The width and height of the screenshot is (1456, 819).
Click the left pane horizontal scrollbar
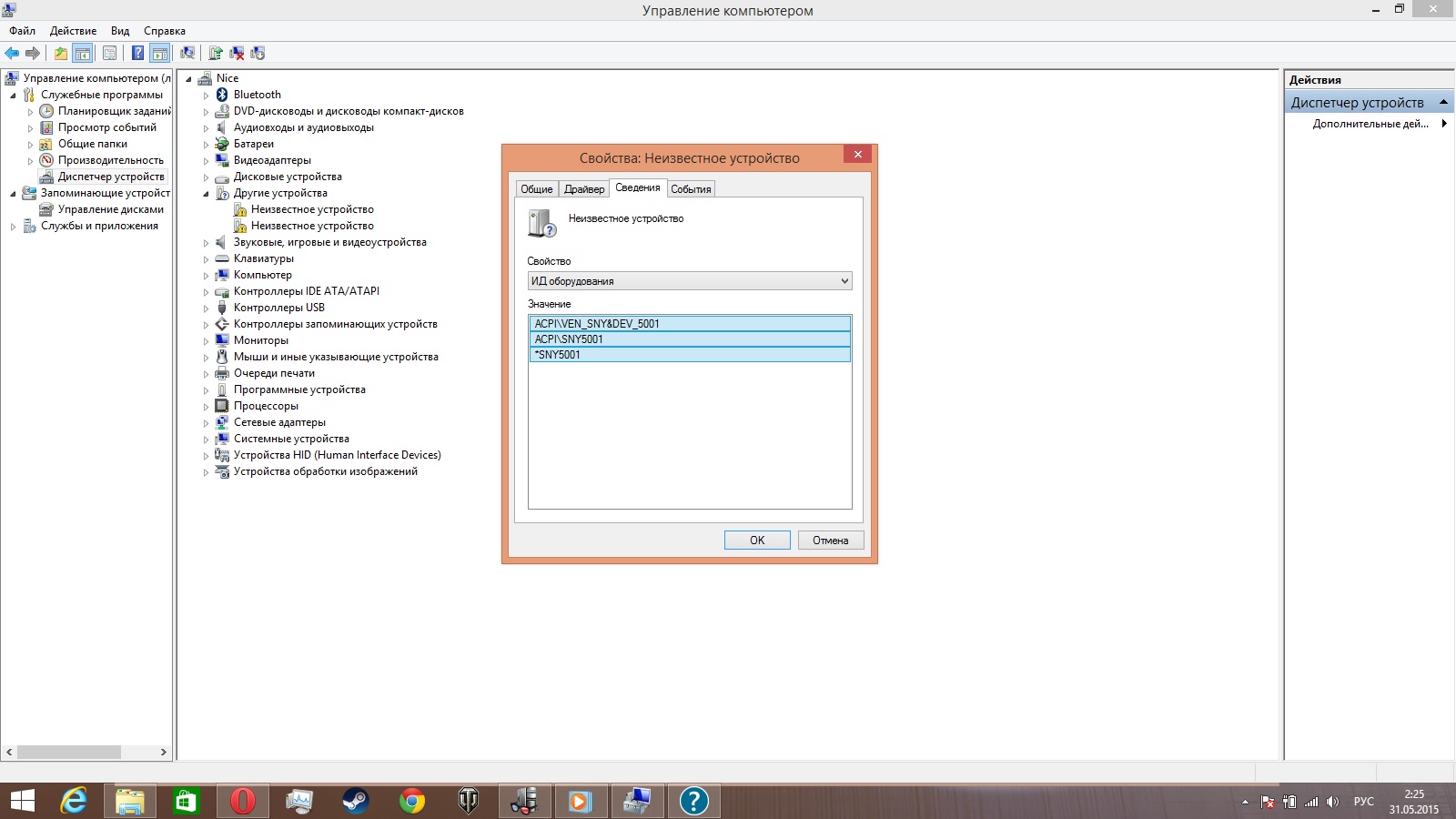click(x=68, y=753)
